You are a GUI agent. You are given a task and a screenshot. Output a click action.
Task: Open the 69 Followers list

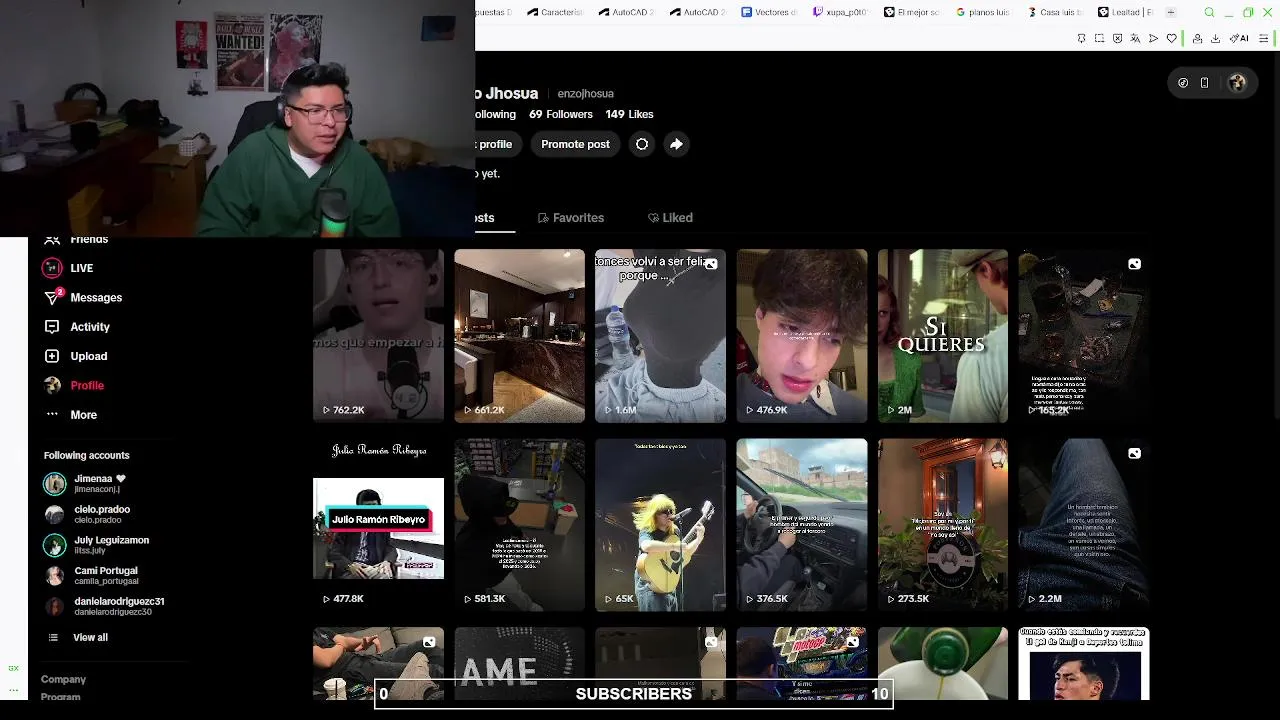click(x=561, y=114)
